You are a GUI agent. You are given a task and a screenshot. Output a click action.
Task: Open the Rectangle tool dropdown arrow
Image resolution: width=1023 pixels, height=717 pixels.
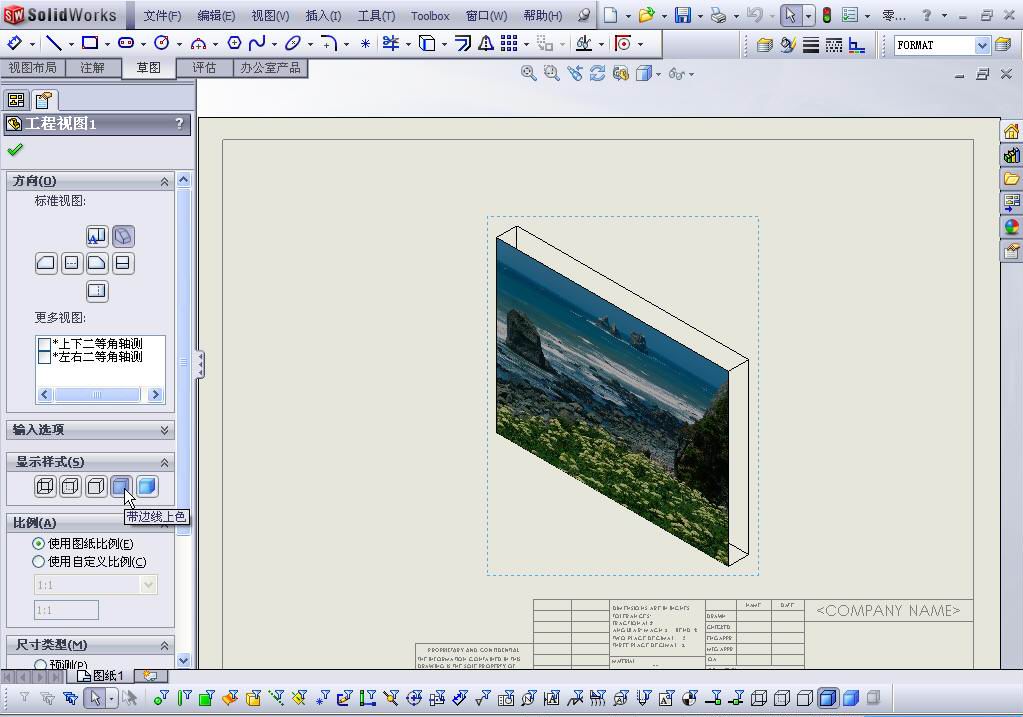[106, 44]
